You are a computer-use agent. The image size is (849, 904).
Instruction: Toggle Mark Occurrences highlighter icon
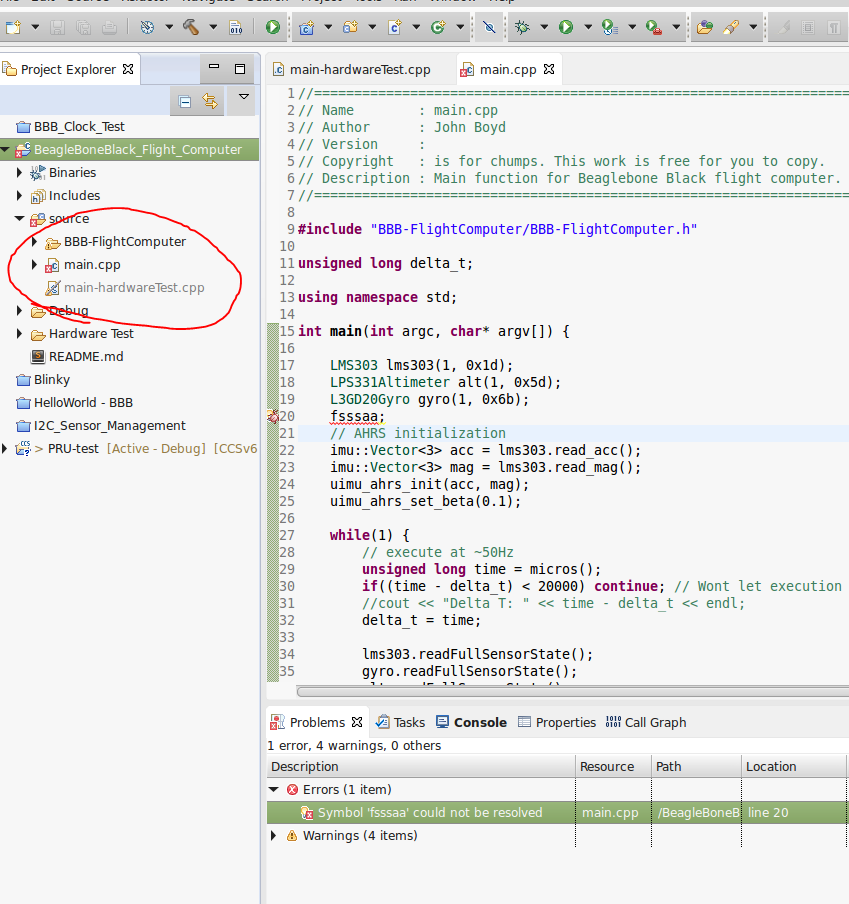[783, 27]
